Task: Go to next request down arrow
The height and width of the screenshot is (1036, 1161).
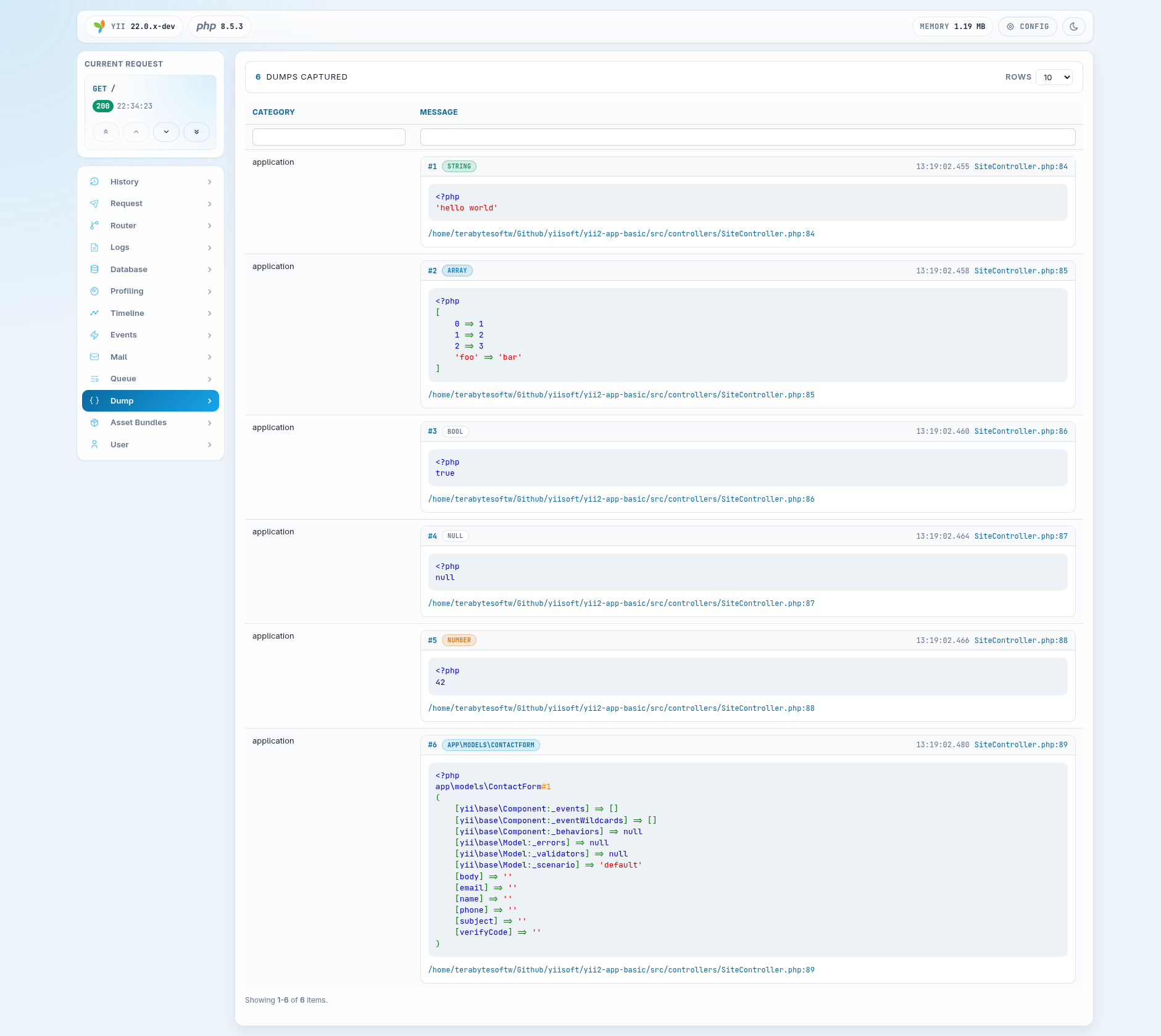Action: [166, 132]
